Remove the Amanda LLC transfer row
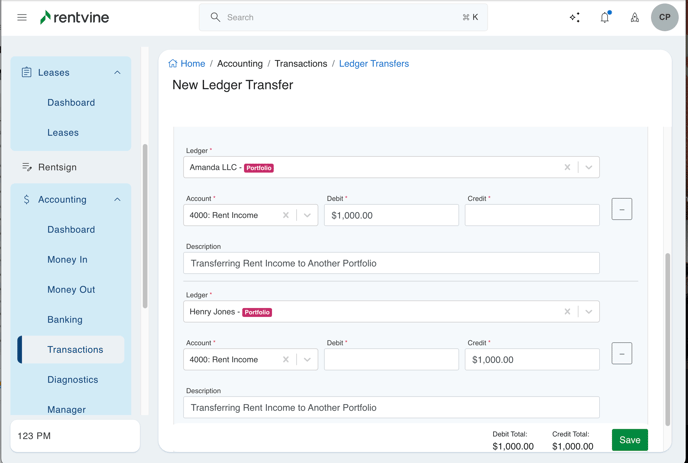Image resolution: width=688 pixels, height=463 pixels. tap(622, 209)
